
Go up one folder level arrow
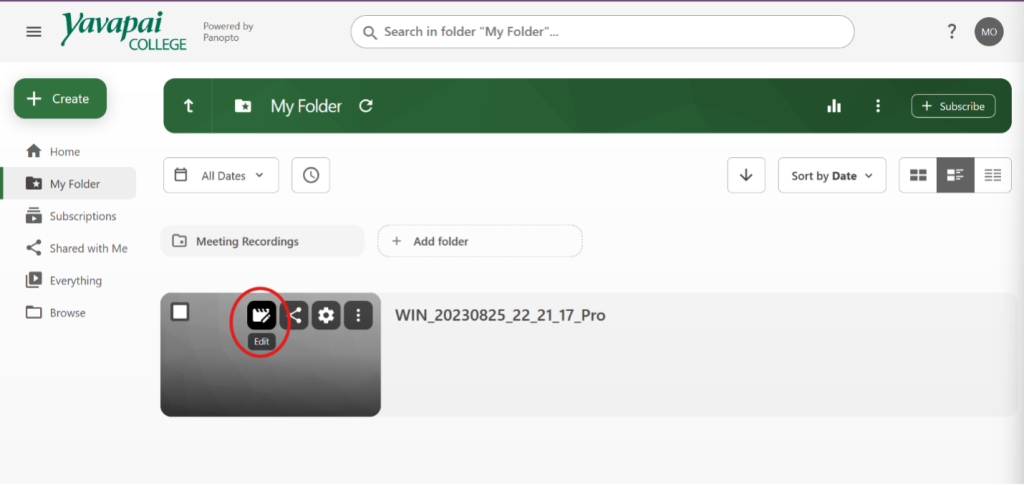point(188,106)
